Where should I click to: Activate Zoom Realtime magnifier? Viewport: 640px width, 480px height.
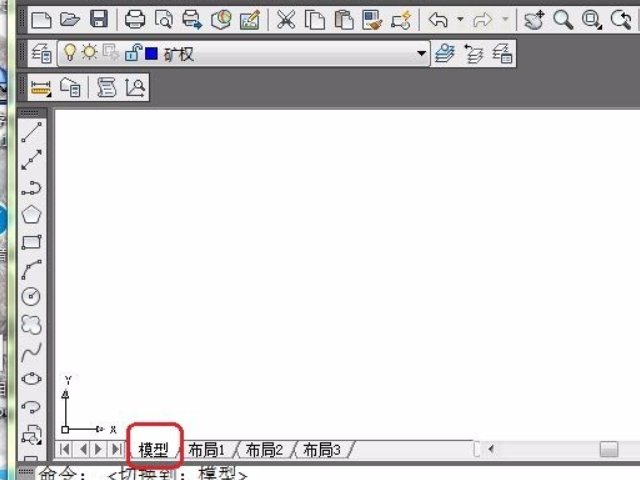563,19
